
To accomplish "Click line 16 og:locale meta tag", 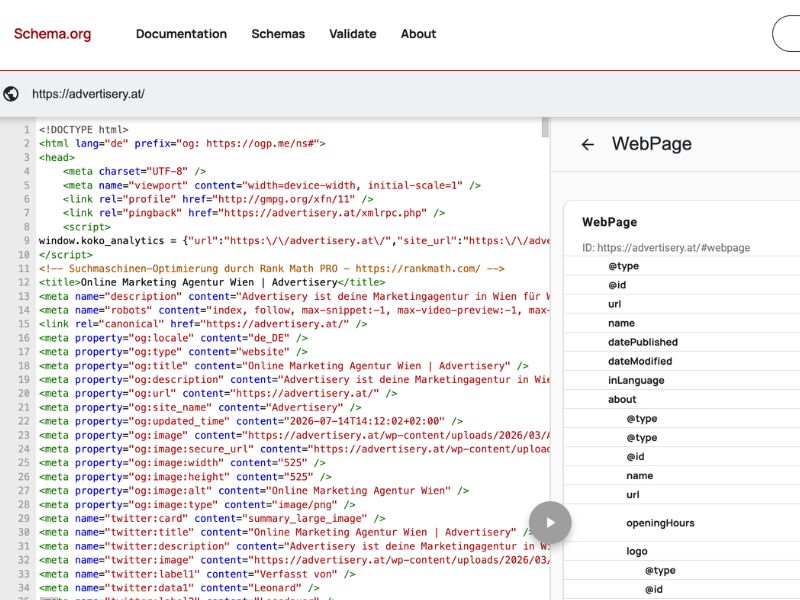I will pyautogui.click(x=173, y=338).
